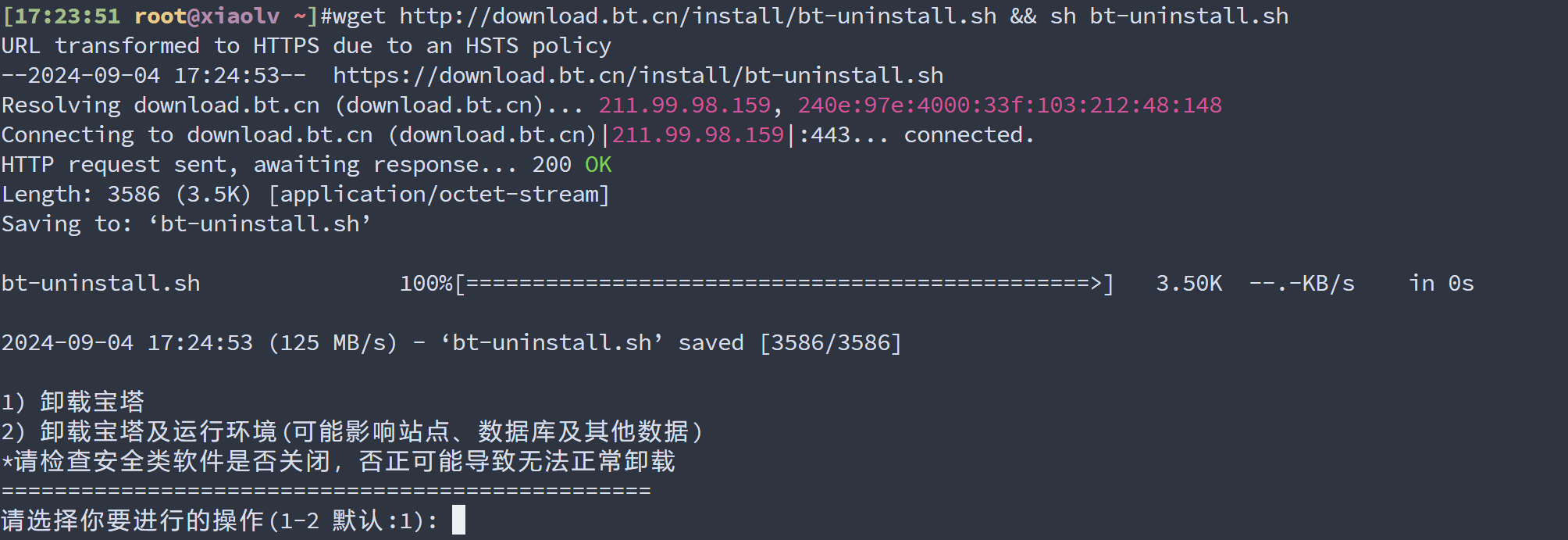Click the green OK status text

coord(598,164)
